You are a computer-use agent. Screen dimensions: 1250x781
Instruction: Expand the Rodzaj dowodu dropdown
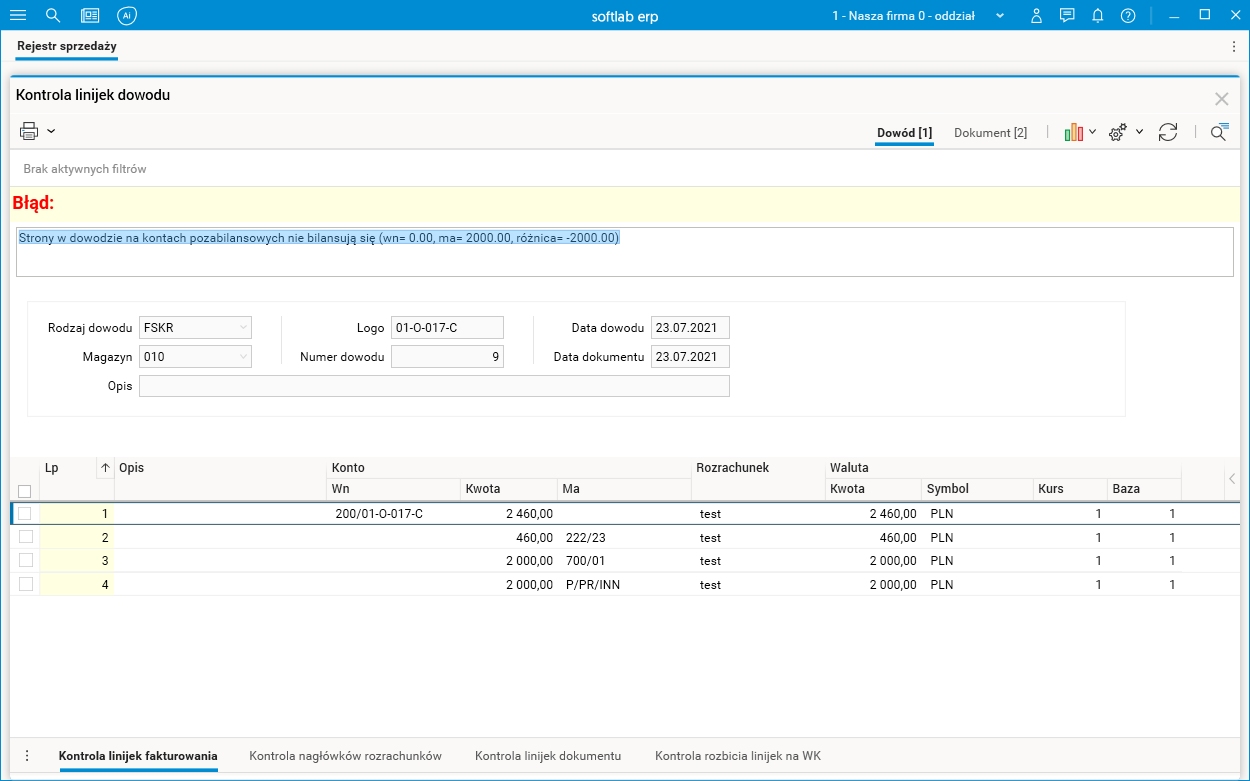click(x=244, y=327)
